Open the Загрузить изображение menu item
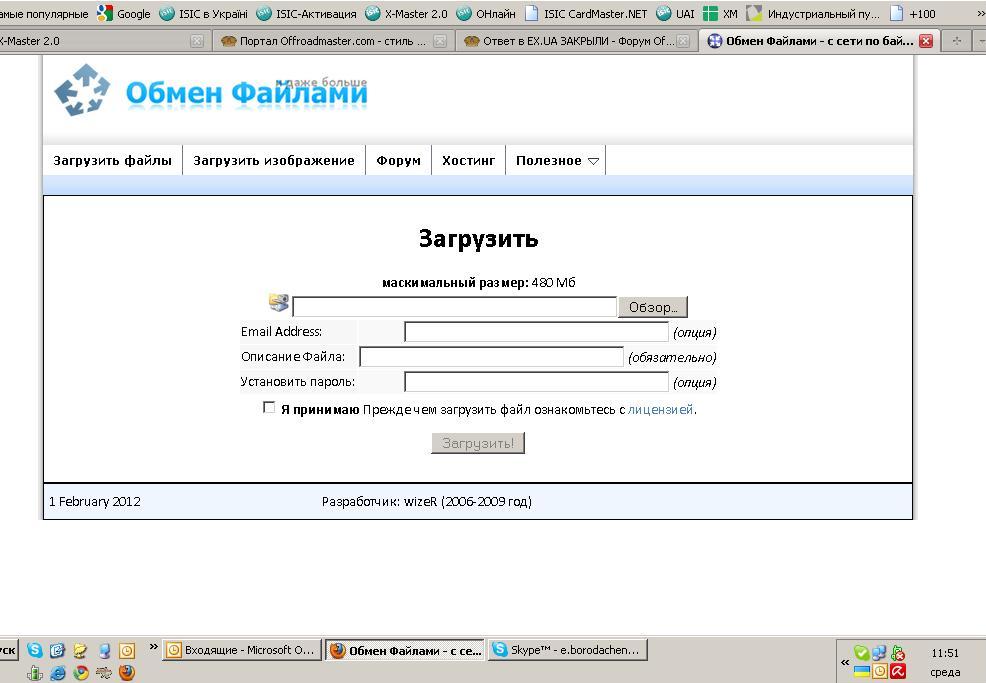 coord(273,161)
